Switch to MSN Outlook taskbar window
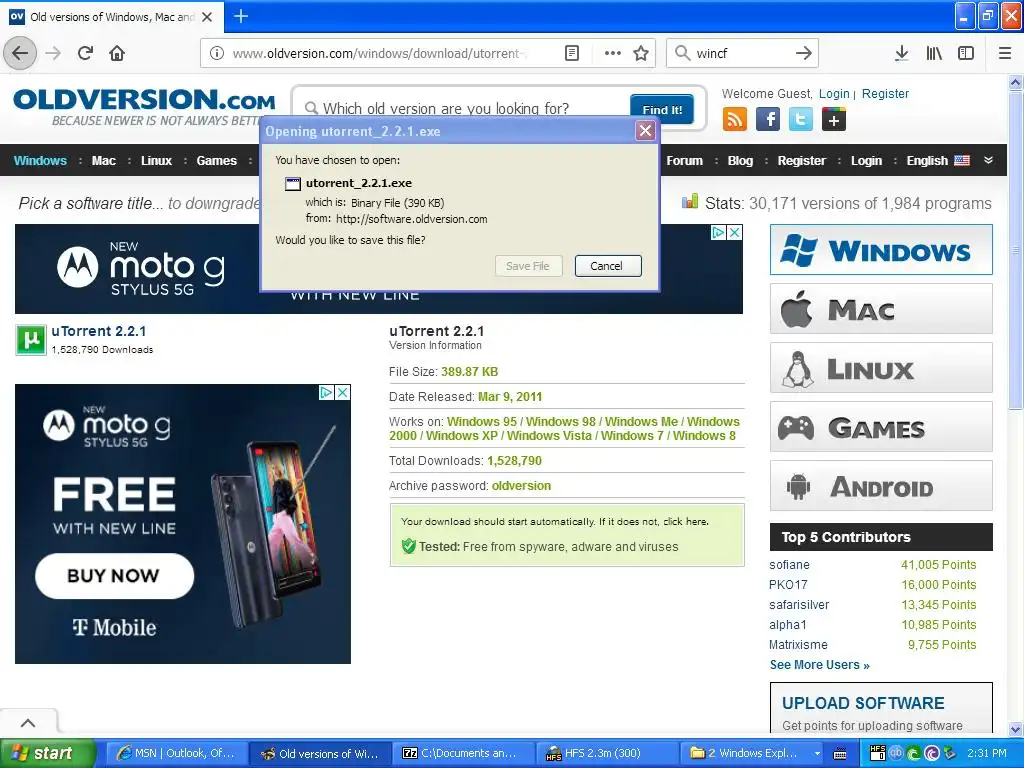Image resolution: width=1024 pixels, height=768 pixels. coord(176,754)
